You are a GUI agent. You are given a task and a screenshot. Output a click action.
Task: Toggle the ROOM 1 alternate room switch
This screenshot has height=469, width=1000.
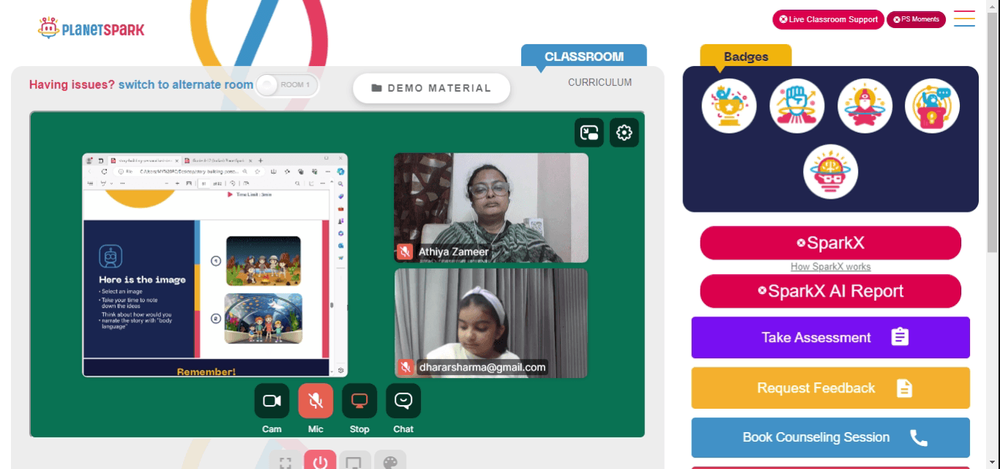tap(286, 85)
